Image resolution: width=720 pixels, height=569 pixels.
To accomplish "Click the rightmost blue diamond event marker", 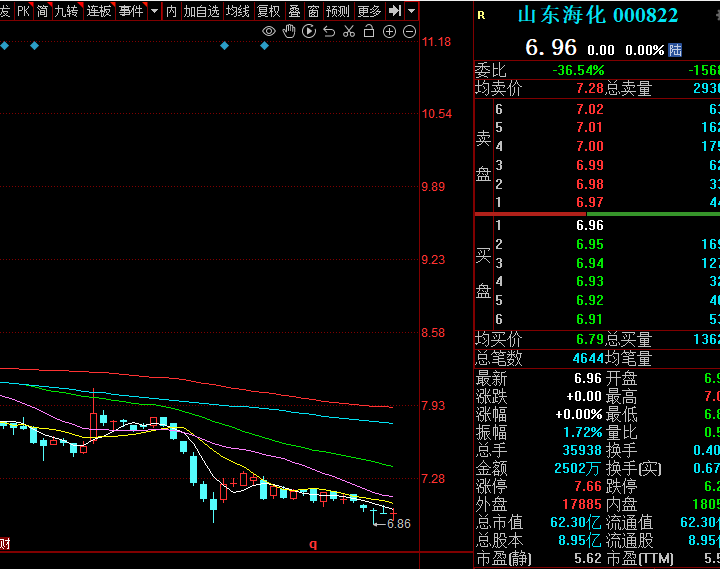I will pyautogui.click(x=264, y=45).
